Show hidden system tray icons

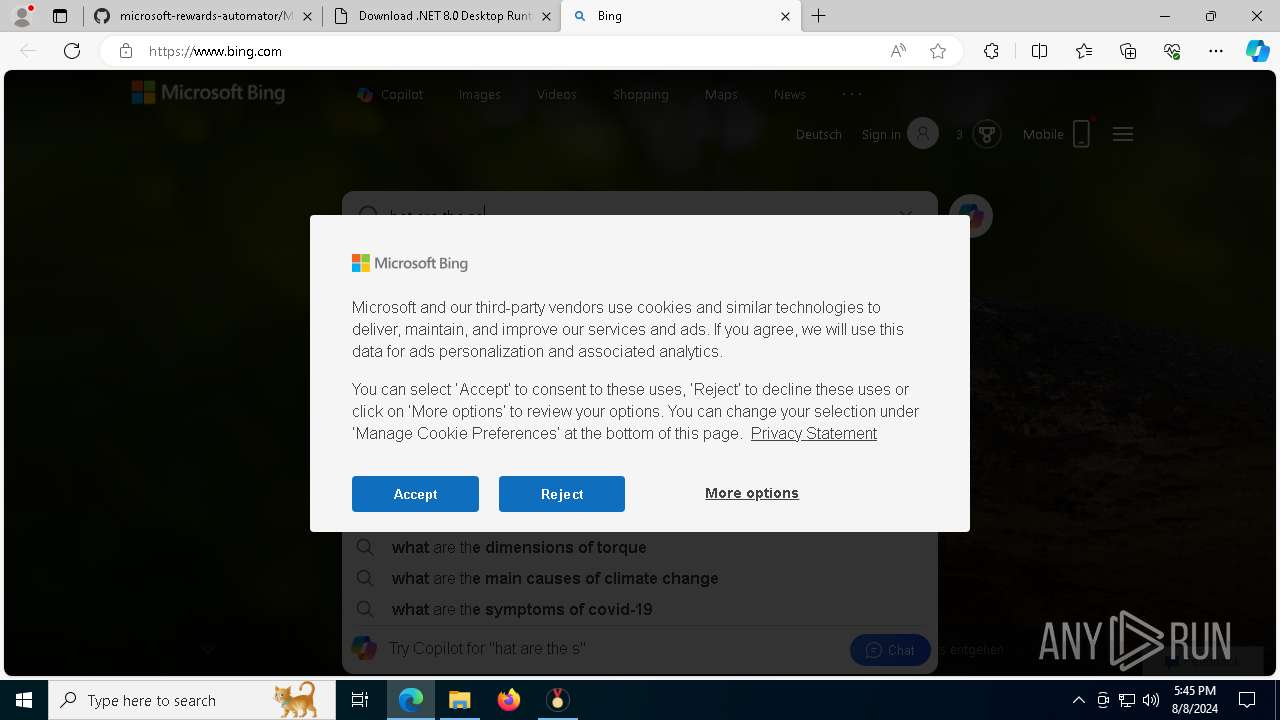(x=1078, y=700)
